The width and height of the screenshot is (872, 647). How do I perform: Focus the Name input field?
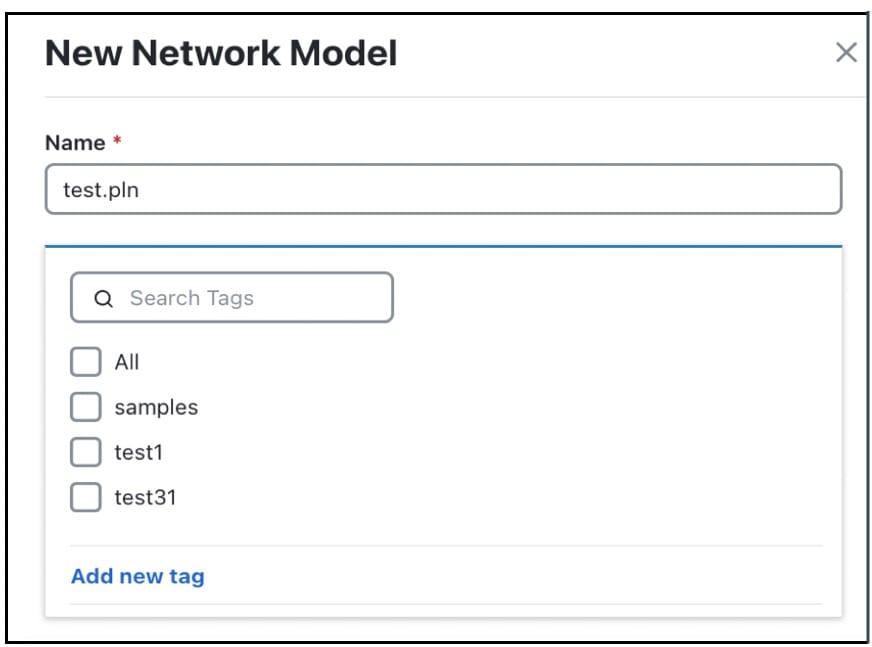click(x=443, y=189)
